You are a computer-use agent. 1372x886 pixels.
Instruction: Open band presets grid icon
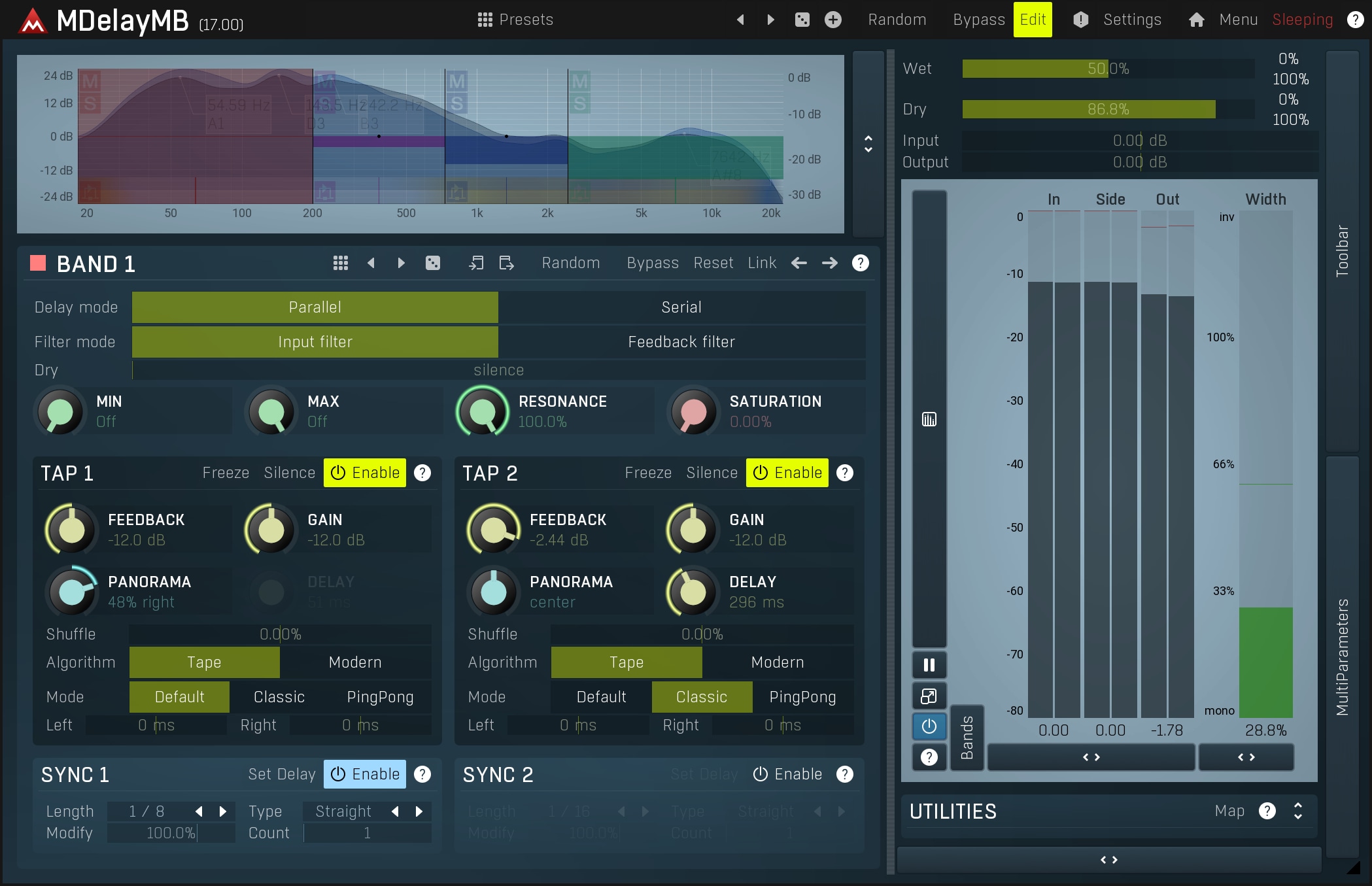click(340, 263)
